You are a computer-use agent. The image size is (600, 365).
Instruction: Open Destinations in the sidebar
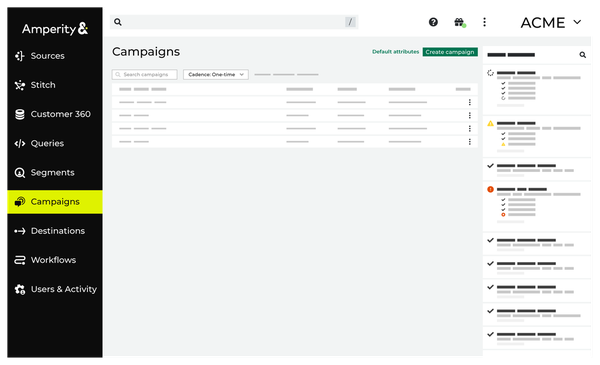pos(55,231)
